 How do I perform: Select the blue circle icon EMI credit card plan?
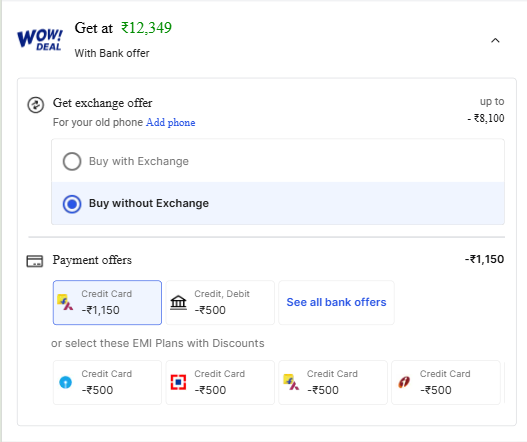[107, 383]
